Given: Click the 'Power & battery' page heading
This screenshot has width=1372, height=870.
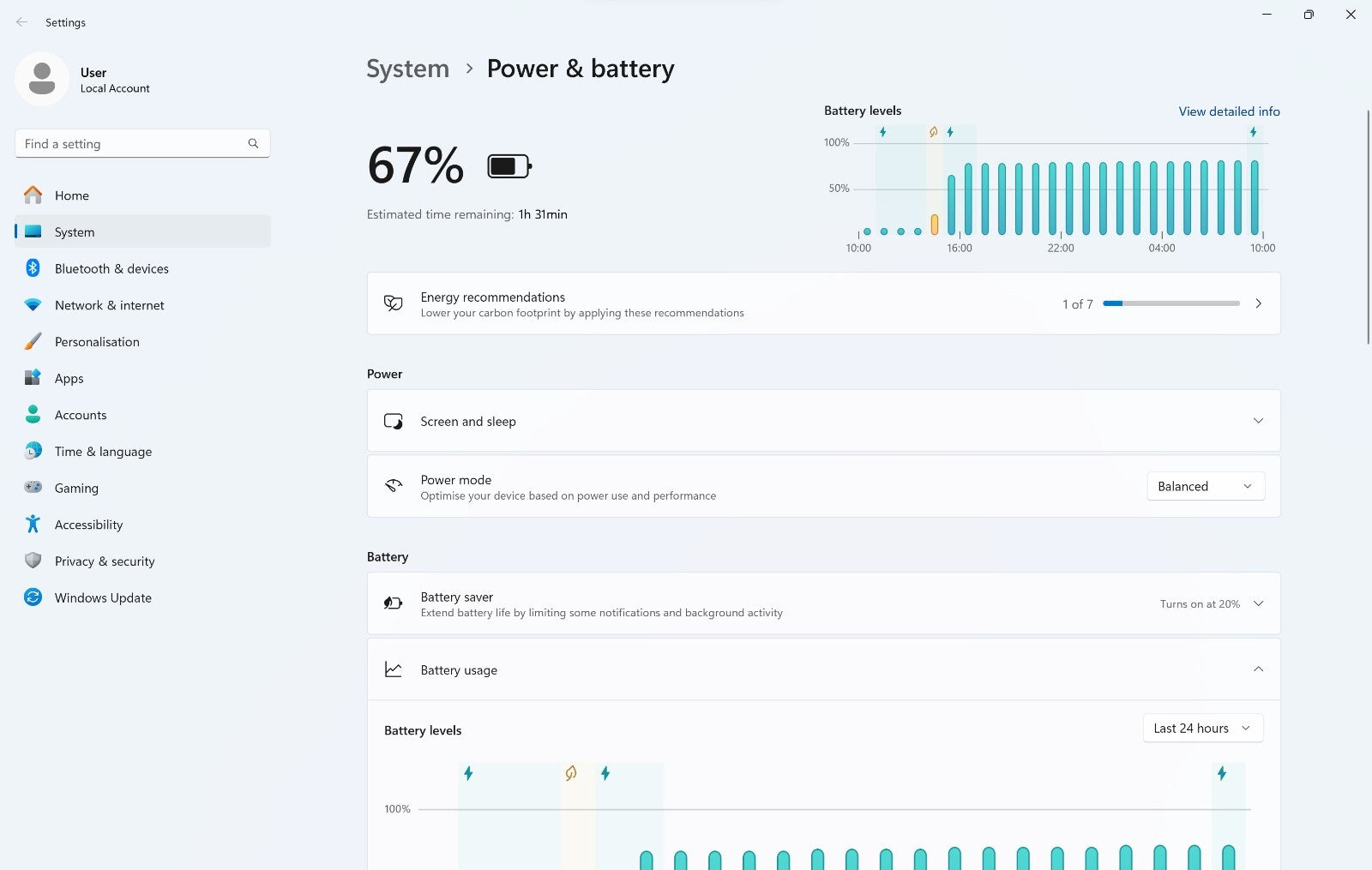Looking at the screenshot, I should pyautogui.click(x=581, y=69).
